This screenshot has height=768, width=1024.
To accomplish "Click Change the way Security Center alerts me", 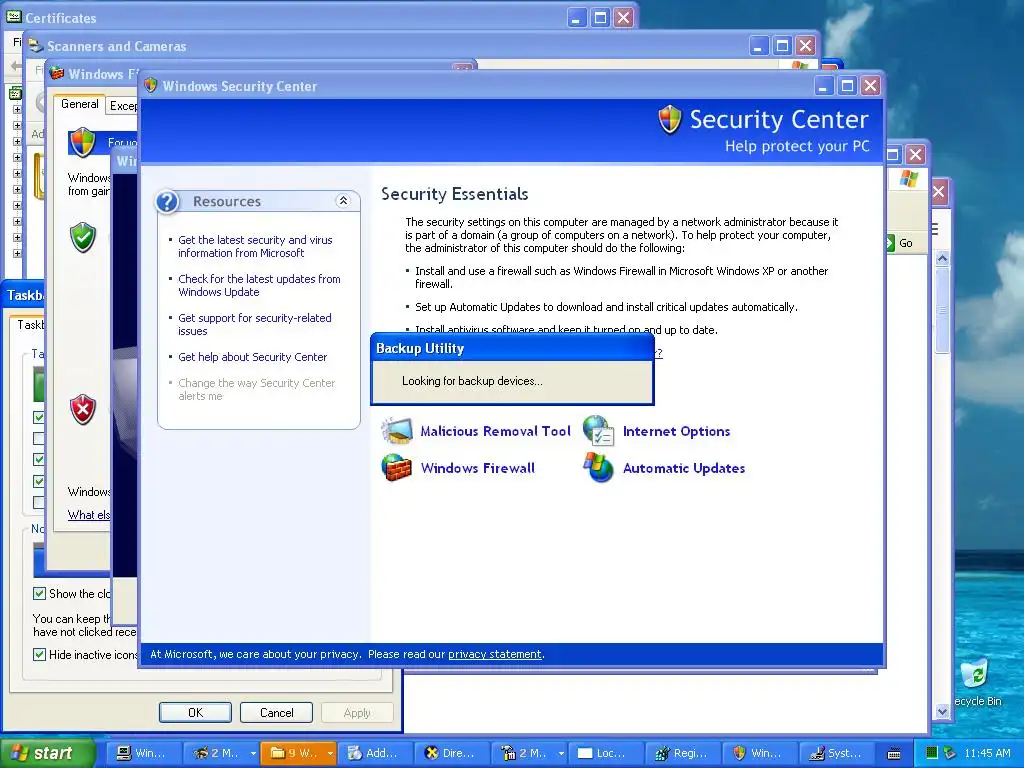I will [257, 389].
